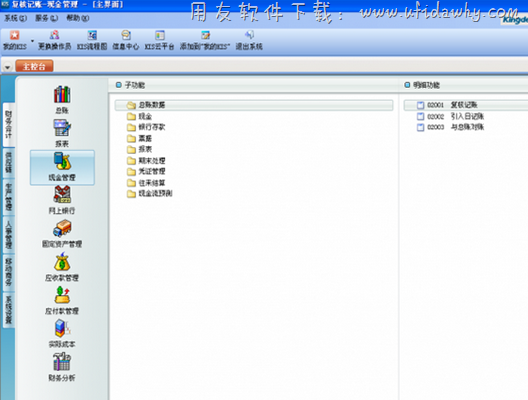
Task: Select the 总账 module icon
Action: click(x=62, y=100)
